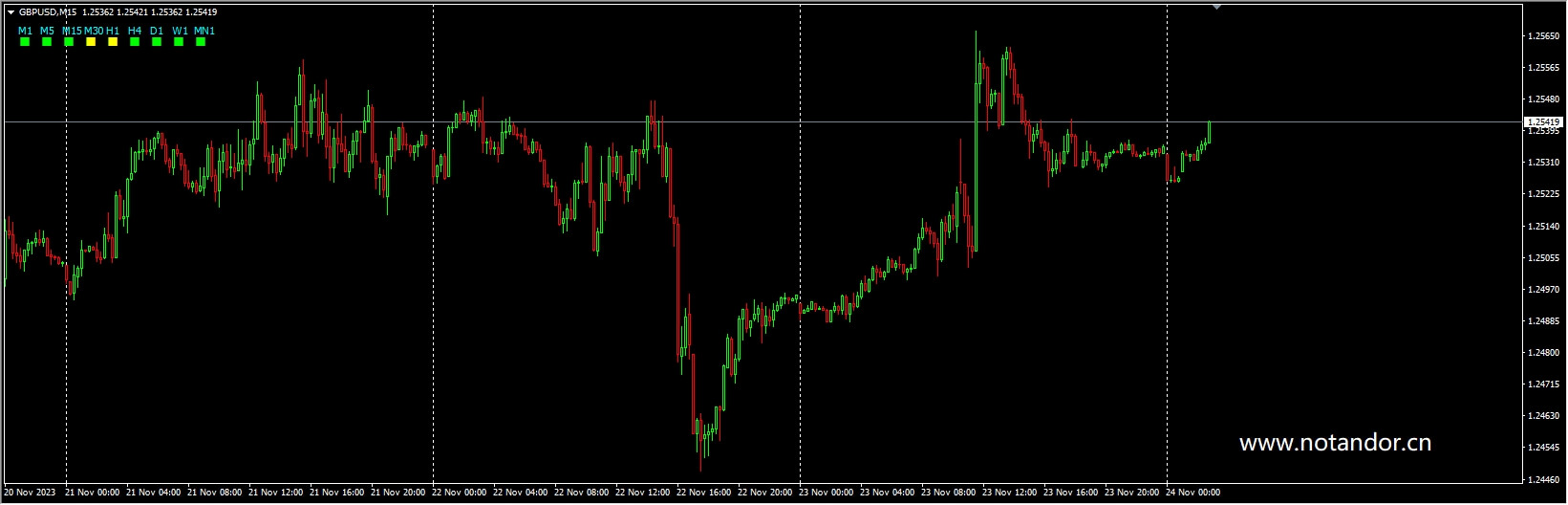Click the 22 Nov 12:00 time label
The width and height of the screenshot is (1568, 505).
click(x=644, y=494)
